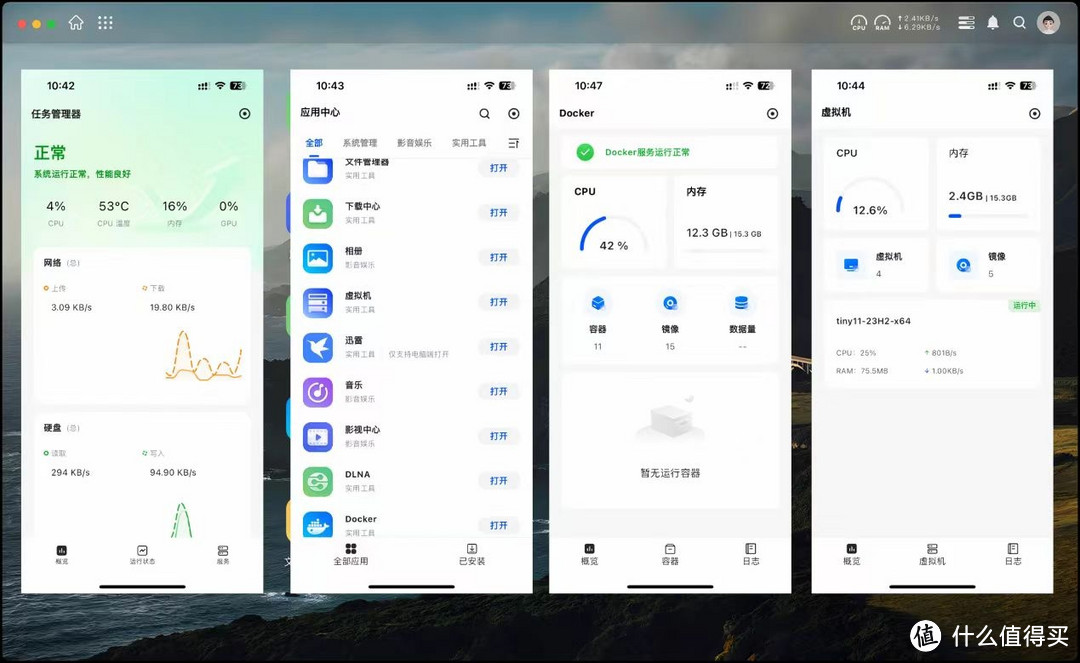Tap the search icon in App Center
Image resolution: width=1080 pixels, height=663 pixels.
485,114
